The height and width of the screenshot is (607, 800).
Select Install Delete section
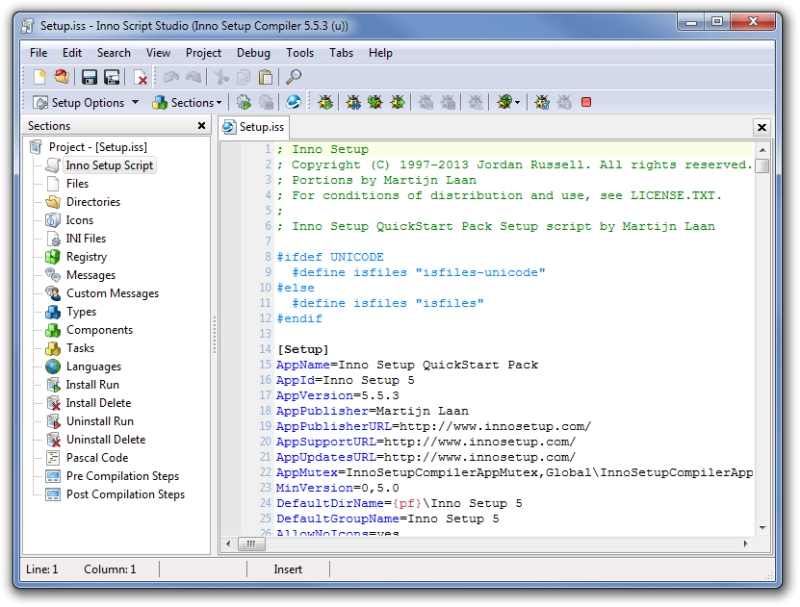point(98,403)
